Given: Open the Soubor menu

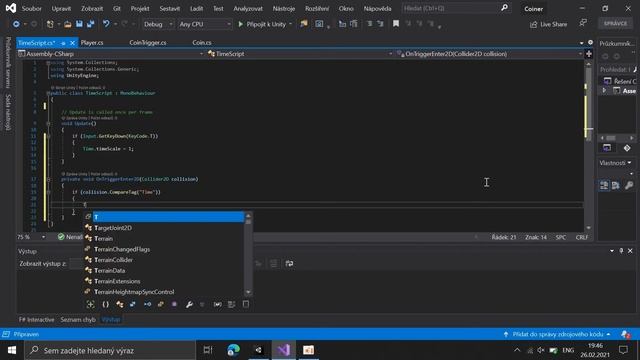Looking at the screenshot, I should point(31,8).
